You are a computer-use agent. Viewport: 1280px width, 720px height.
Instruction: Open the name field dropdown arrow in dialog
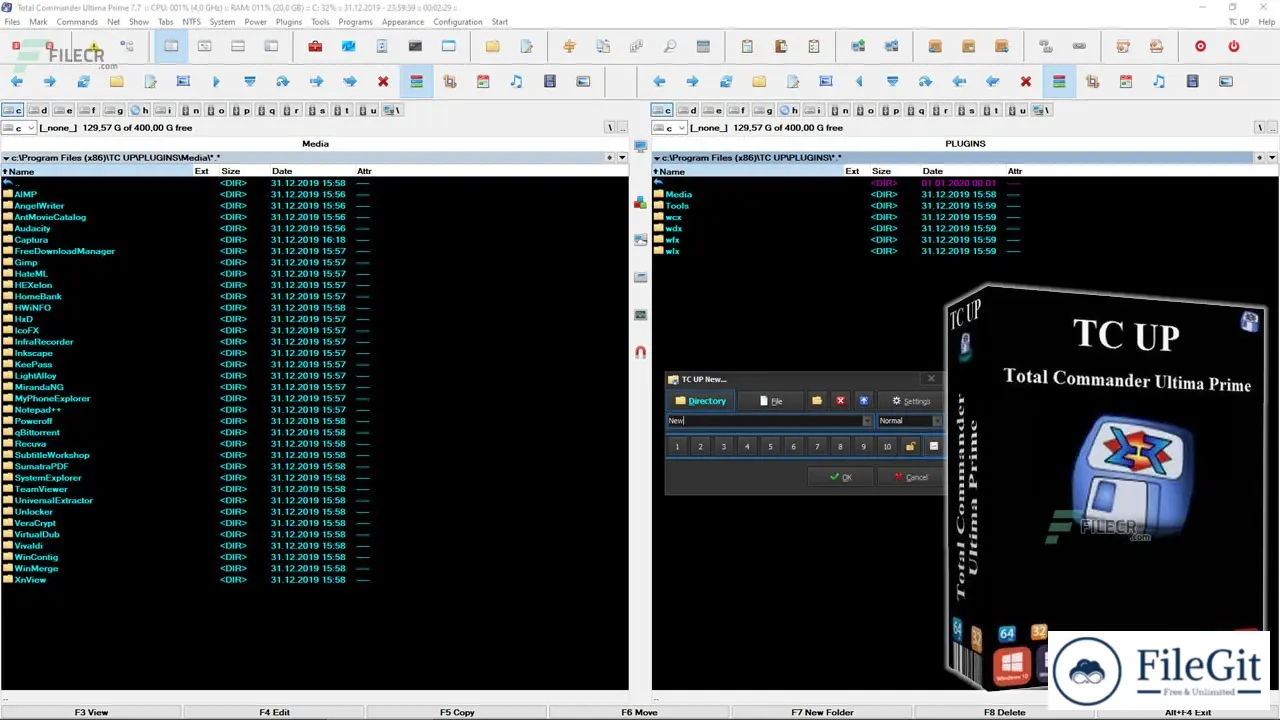point(866,421)
